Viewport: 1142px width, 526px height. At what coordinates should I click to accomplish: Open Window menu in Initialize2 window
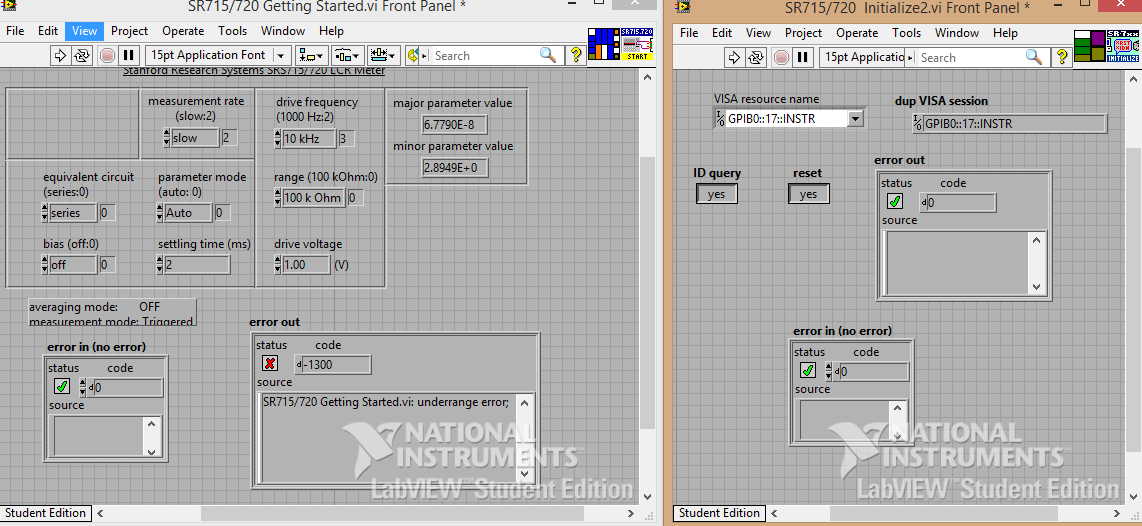957,33
